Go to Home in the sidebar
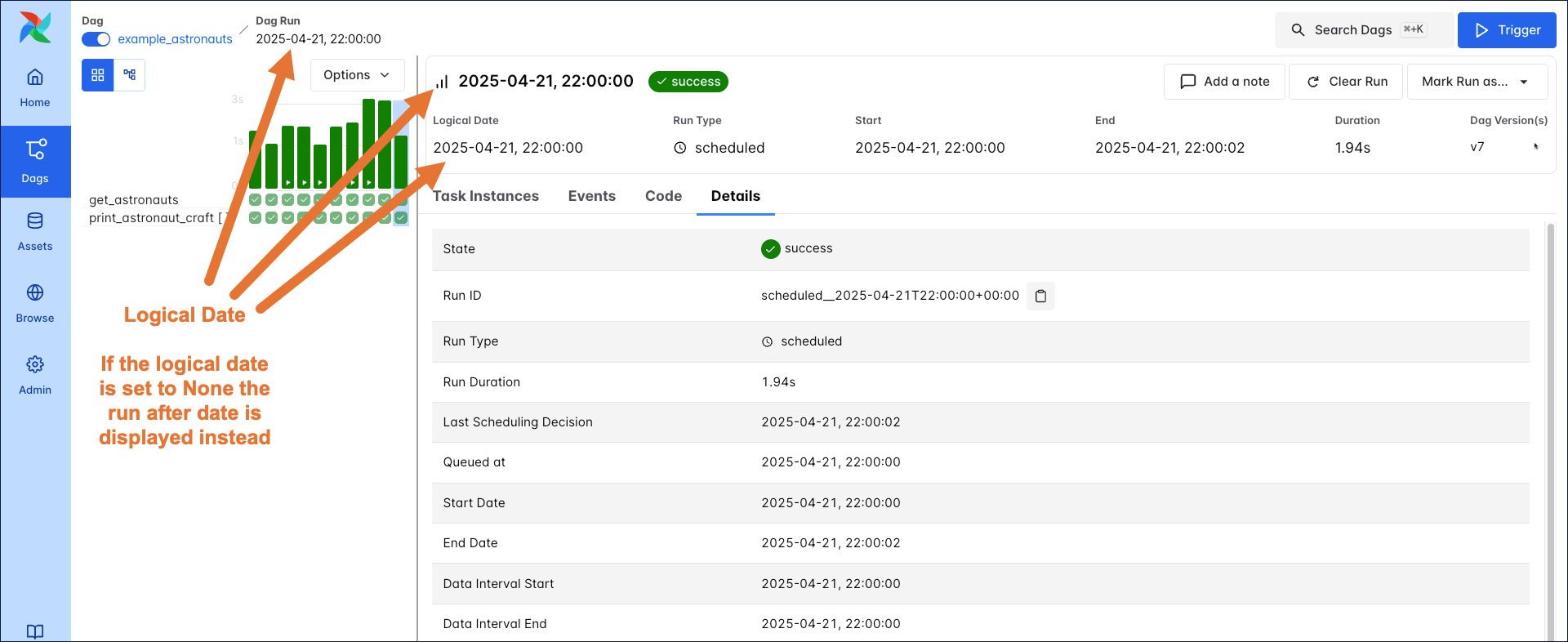This screenshot has width=1568, height=642. pyautogui.click(x=35, y=88)
